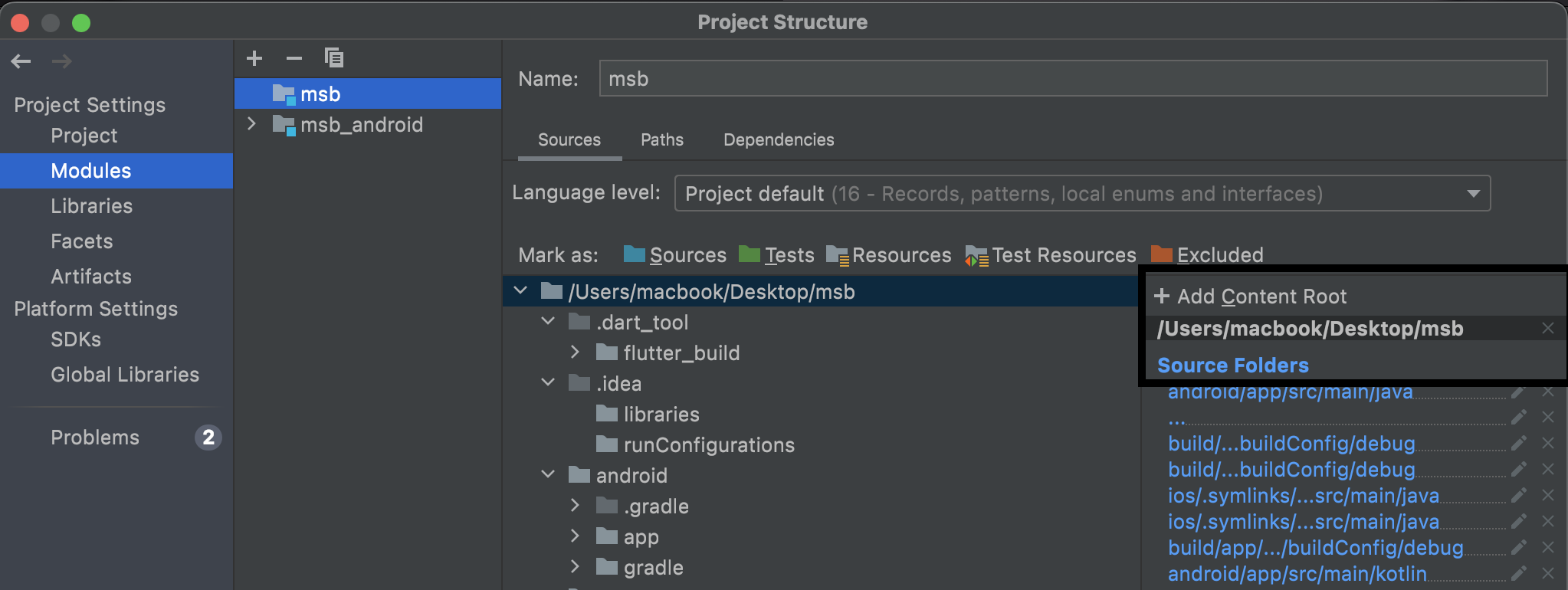Remove the /Users/macbook/Desktop/msb content root
Image resolution: width=1568 pixels, height=590 pixels.
coord(1547,329)
